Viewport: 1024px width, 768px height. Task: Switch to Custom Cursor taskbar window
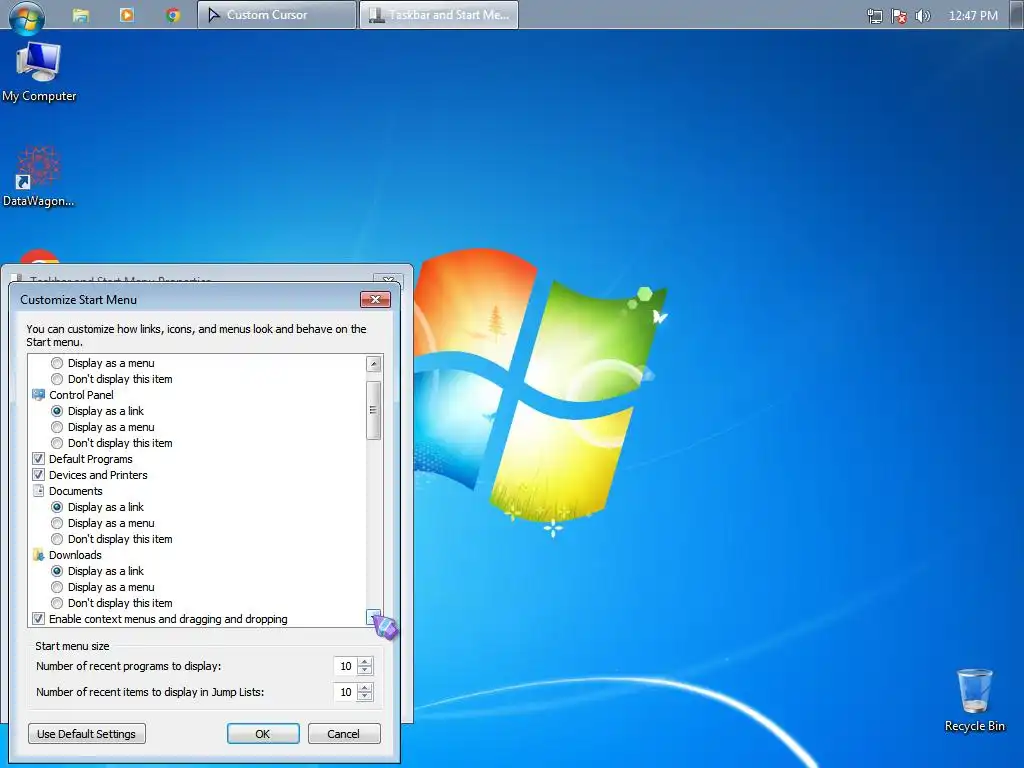277,15
